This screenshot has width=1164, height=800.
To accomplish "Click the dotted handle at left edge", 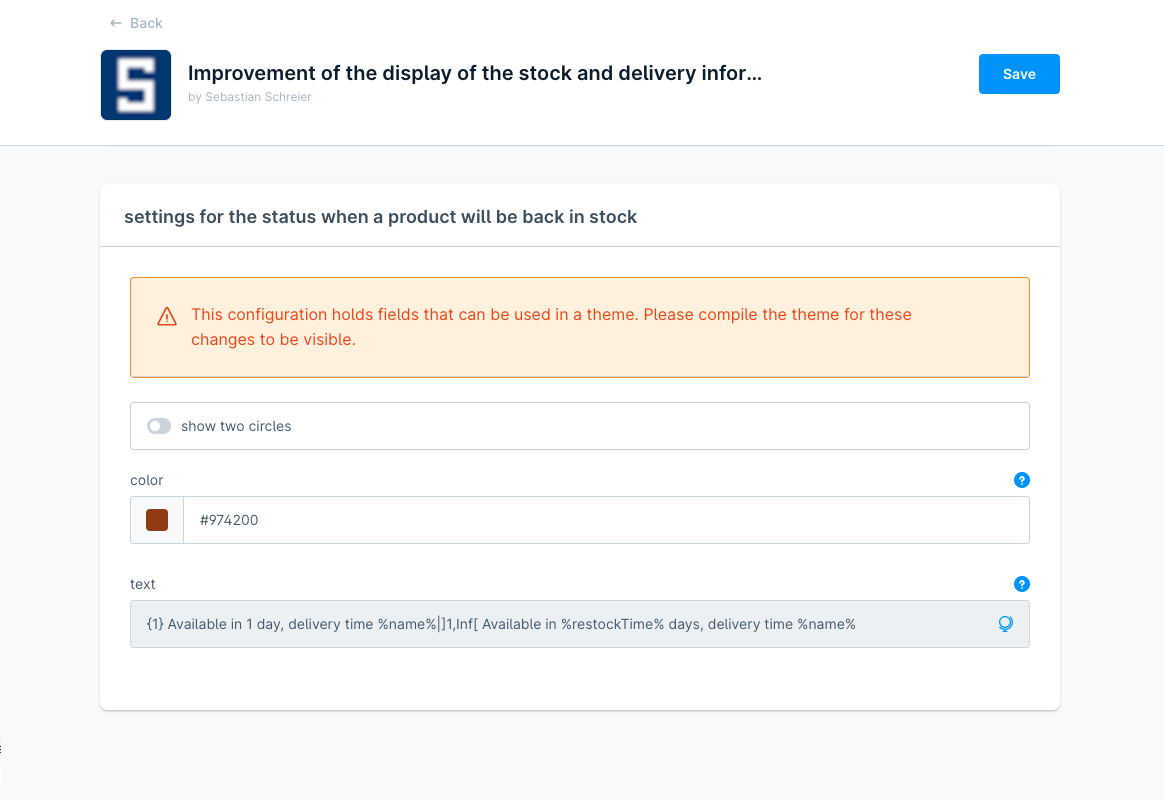I will click(x=2, y=747).
